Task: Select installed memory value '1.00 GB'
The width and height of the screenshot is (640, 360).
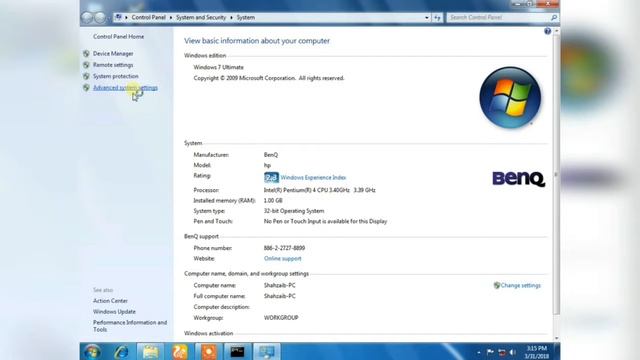Action: tap(273, 200)
